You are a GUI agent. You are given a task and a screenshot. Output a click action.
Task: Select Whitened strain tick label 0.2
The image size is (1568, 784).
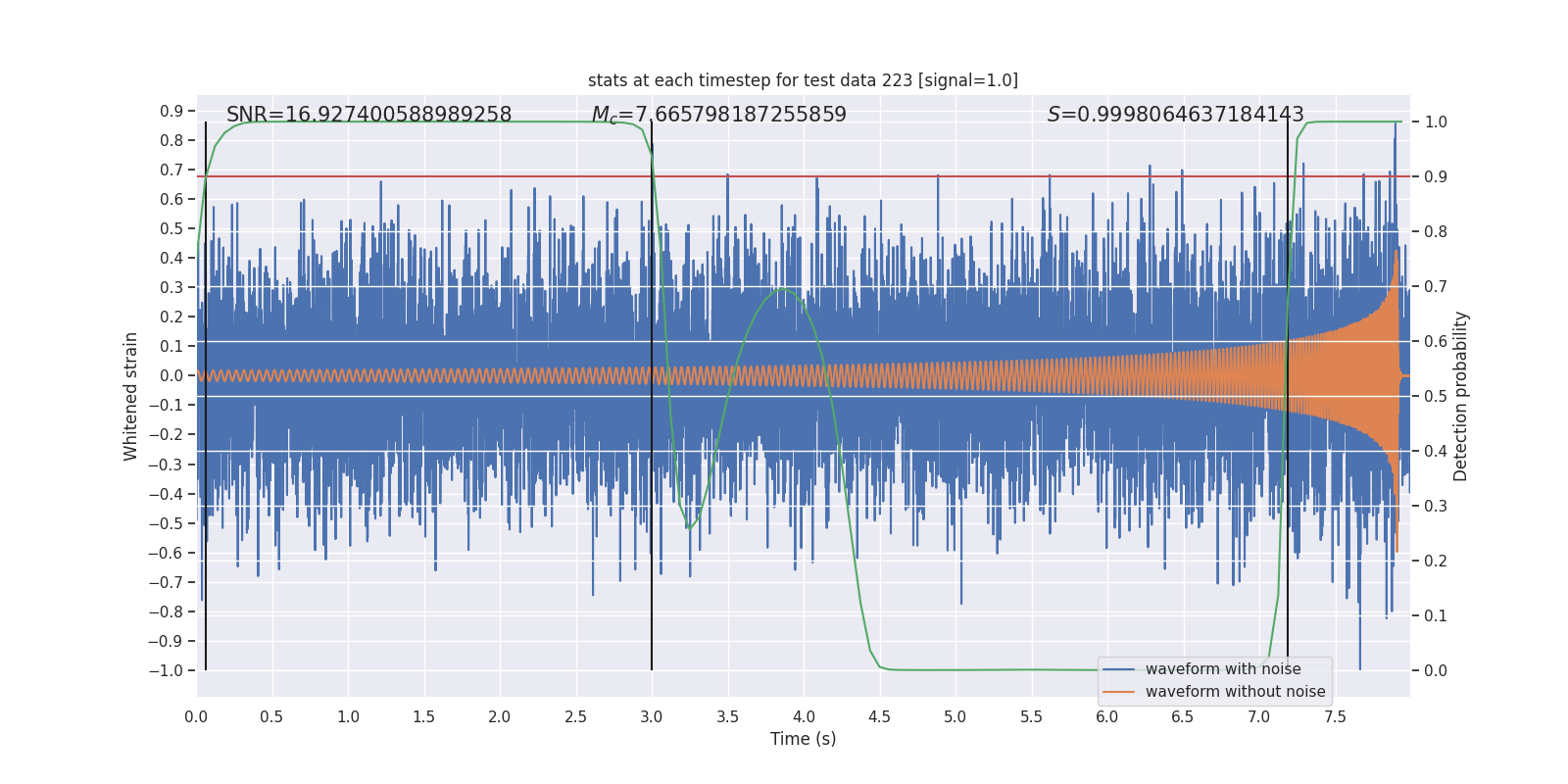[x=171, y=318]
